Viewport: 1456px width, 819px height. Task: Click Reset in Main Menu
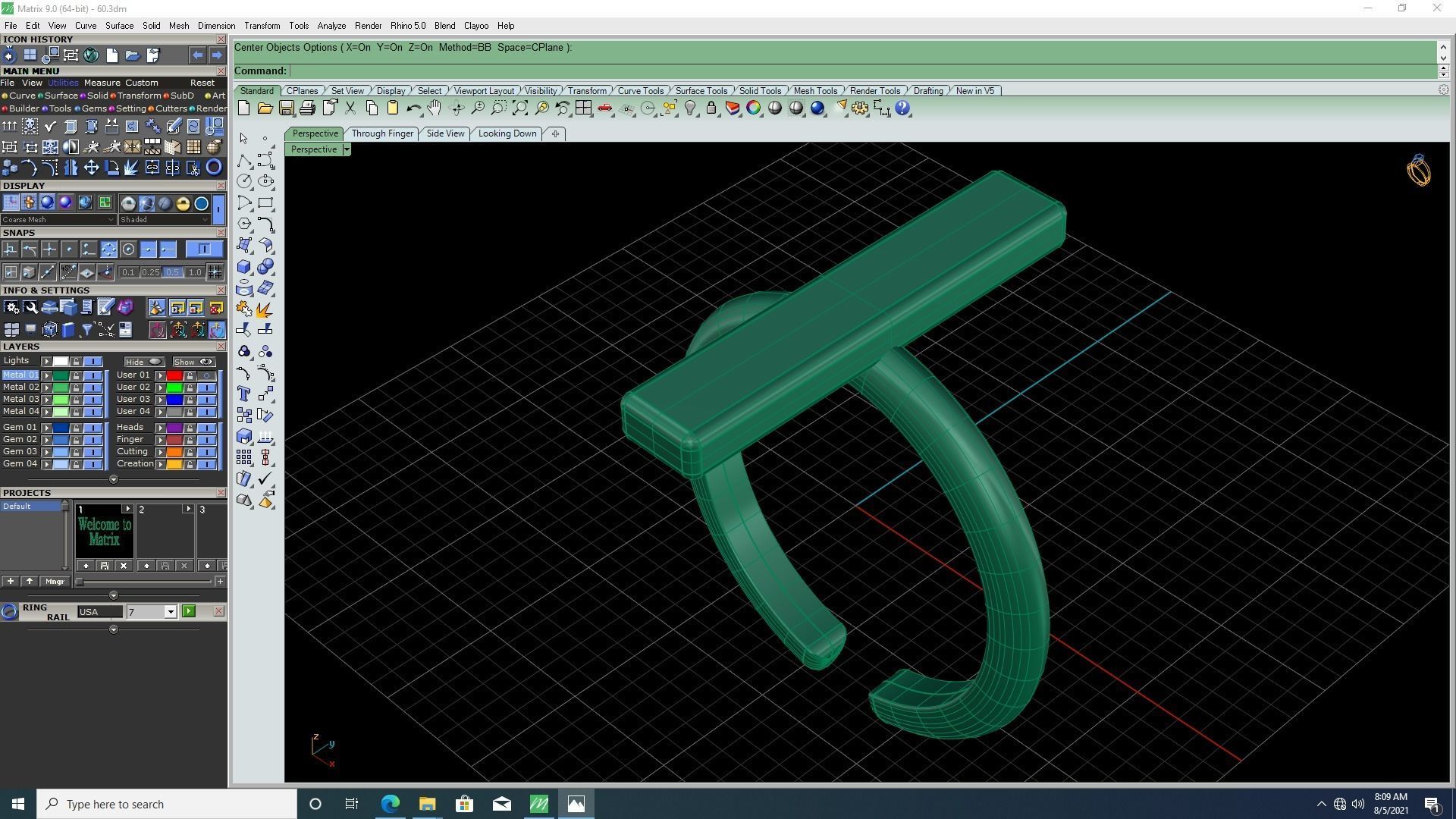tap(202, 83)
